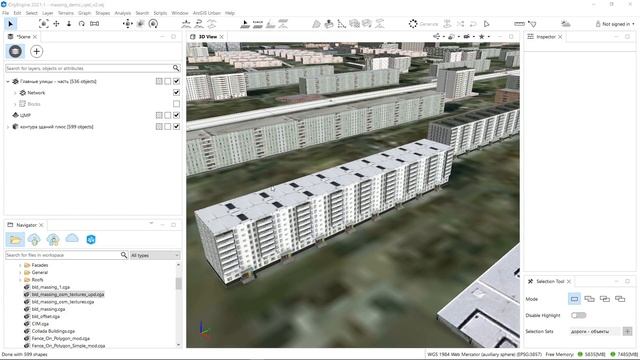Open the All types filter dropdown
Image resolution: width=640 pixels, height=360 pixels.
155,255
